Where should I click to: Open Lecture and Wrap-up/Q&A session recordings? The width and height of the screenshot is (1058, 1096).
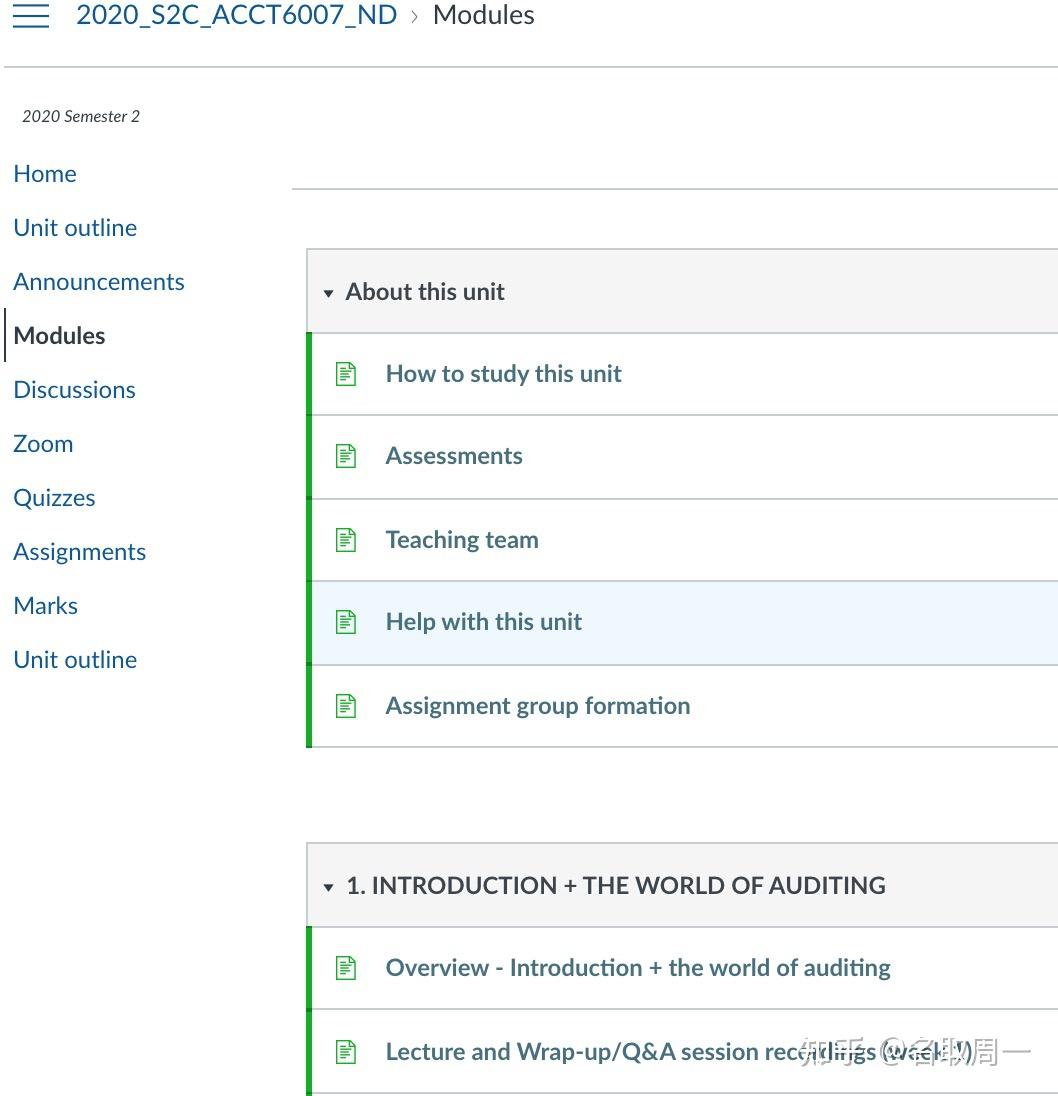coord(678,1052)
